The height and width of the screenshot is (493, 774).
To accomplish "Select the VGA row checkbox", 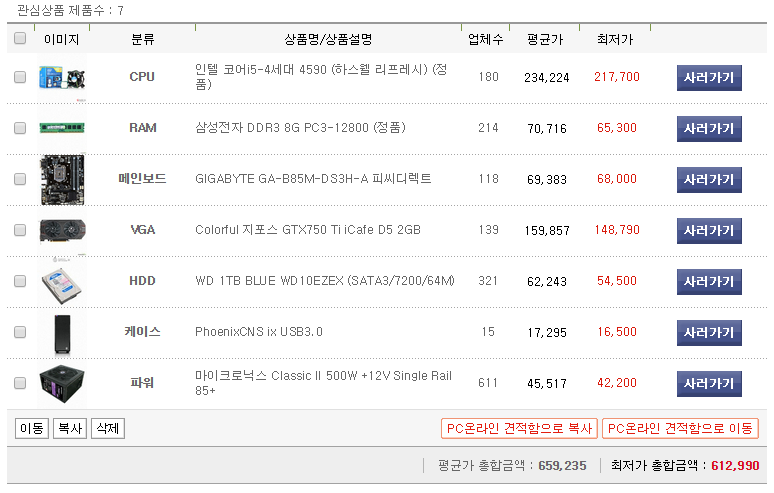I will pos(20,230).
